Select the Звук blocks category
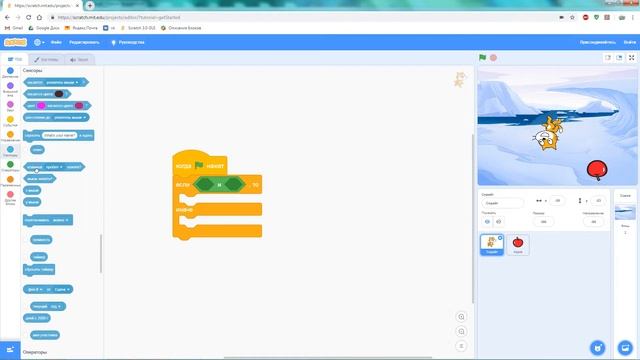The width and height of the screenshot is (640, 360). pyautogui.click(x=10, y=106)
